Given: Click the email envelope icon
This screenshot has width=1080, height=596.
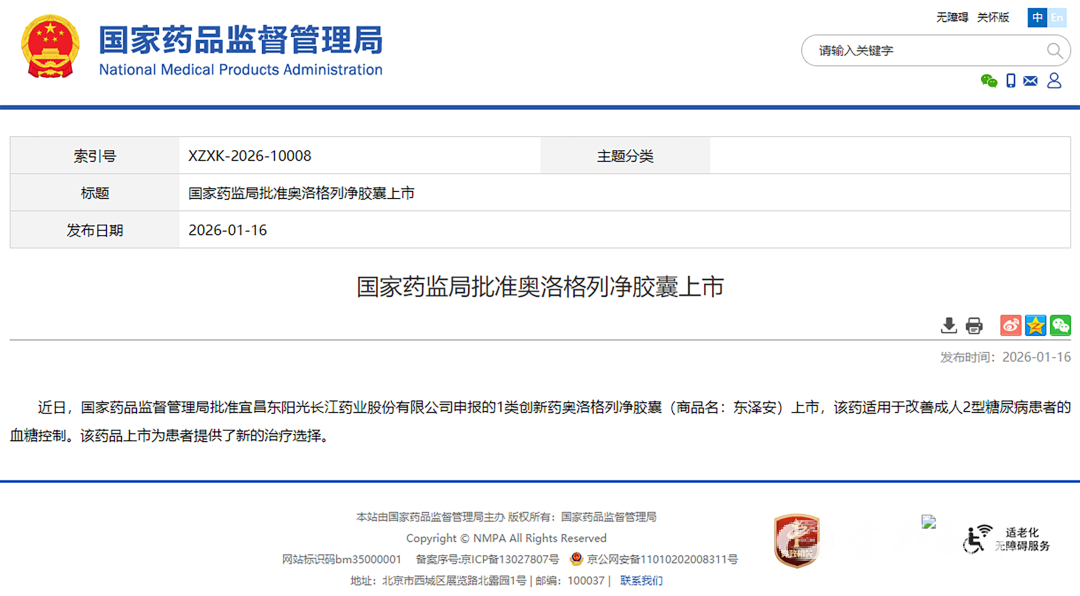Looking at the screenshot, I should pyautogui.click(x=1031, y=81).
